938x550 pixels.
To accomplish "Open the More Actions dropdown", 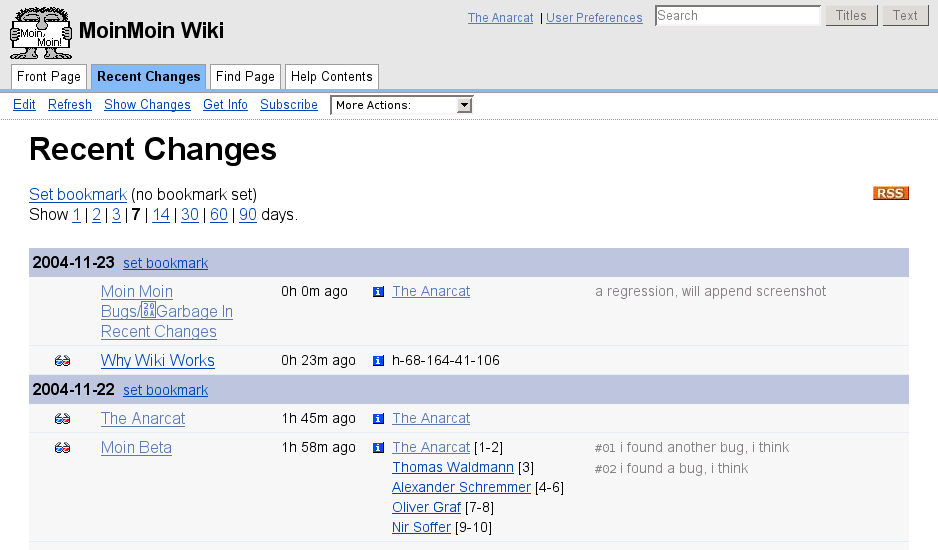I will (x=401, y=105).
